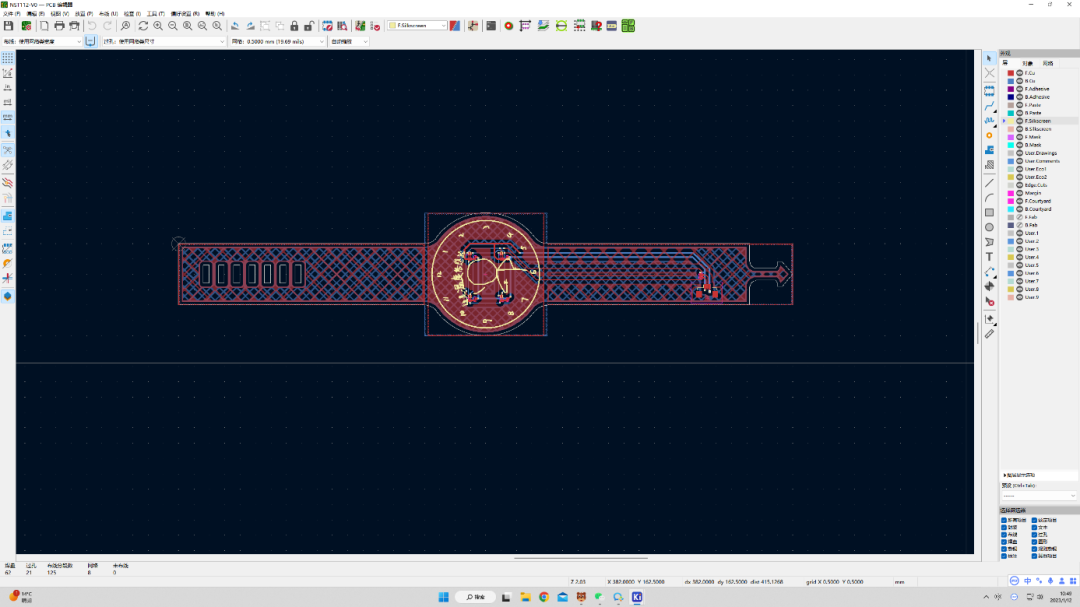Viewport: 1080px width, 607px height.
Task: Save the board with the disk icon
Action: 8,26
